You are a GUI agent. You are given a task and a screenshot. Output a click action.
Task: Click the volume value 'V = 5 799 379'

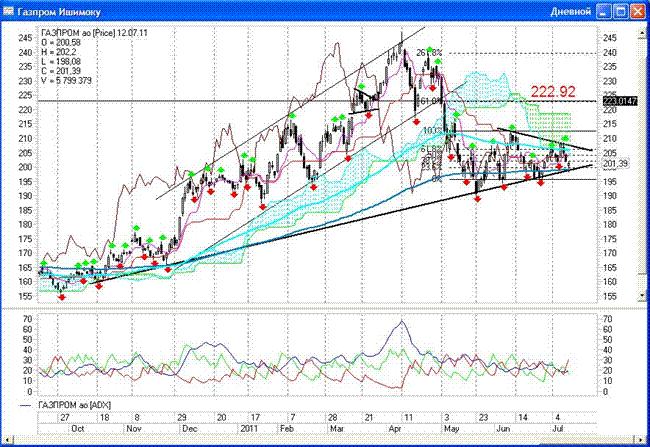(x=66, y=80)
